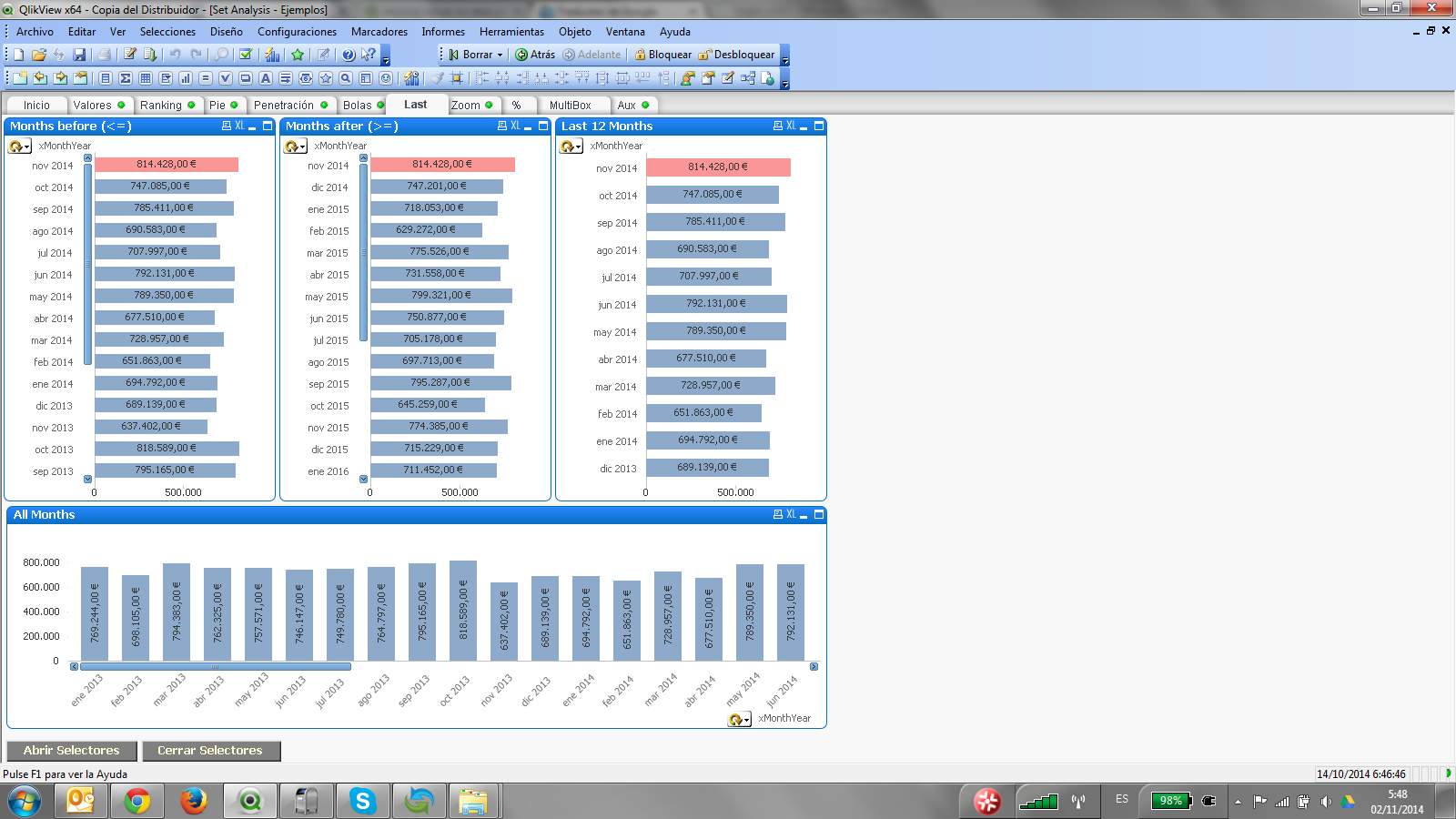Viewport: 1456px width, 819px height.
Task: Open Firefox from the taskbar
Action: 193,801
